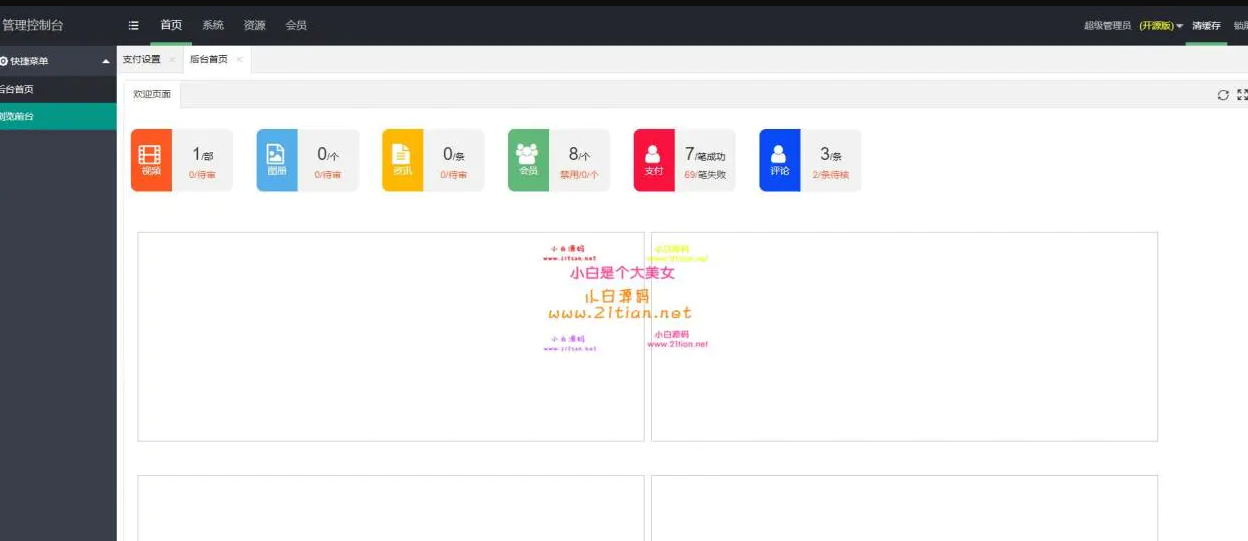Click the red 支付 payment icon tile

click(654, 160)
